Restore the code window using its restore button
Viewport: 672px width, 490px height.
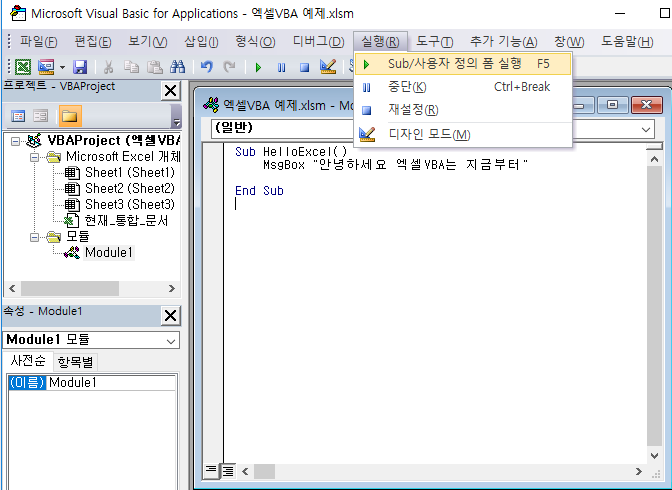[x=612, y=105]
